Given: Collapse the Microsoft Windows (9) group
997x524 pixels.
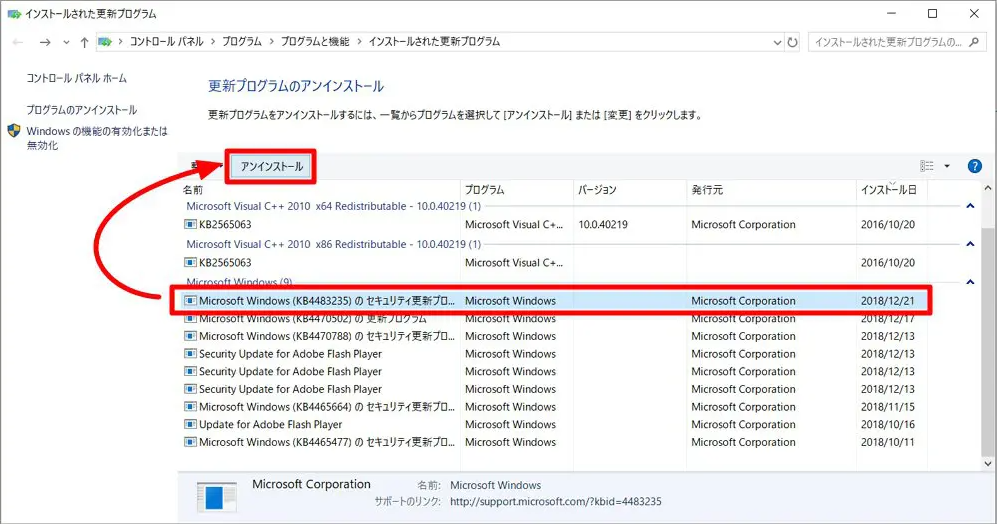Looking at the screenshot, I should pos(970,282).
